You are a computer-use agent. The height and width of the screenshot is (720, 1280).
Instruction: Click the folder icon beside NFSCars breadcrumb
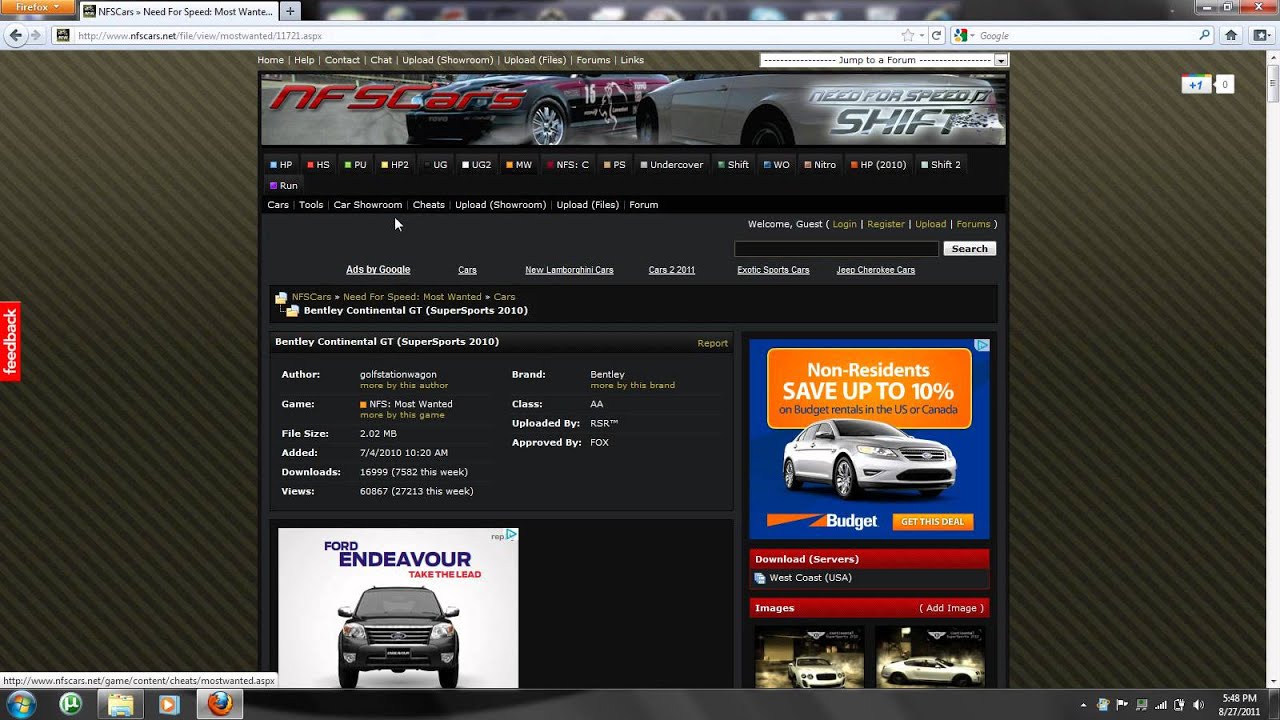[x=281, y=297]
